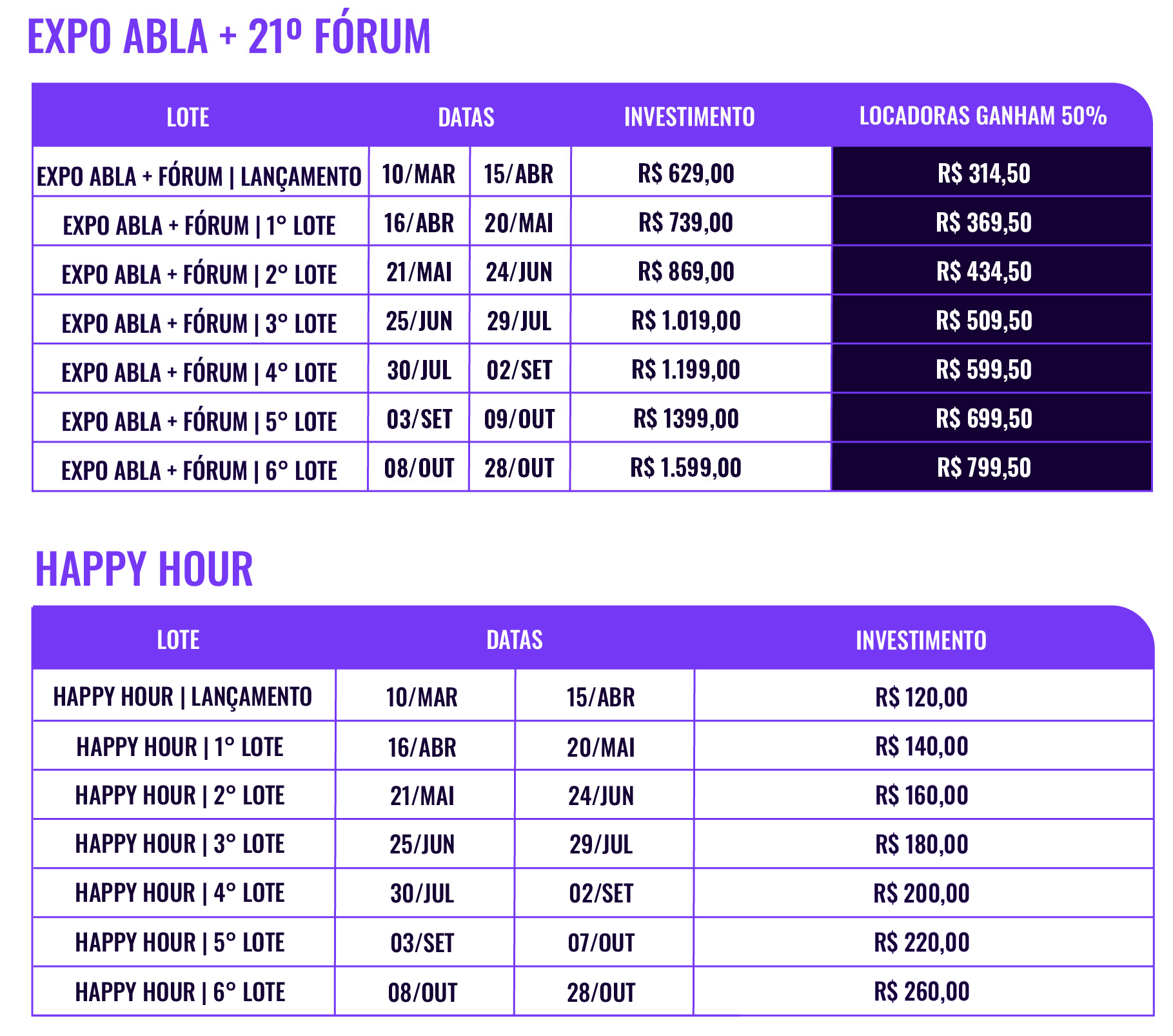
Task: Click the Expo table's INVESTIMENTO column header
Action: point(689,117)
